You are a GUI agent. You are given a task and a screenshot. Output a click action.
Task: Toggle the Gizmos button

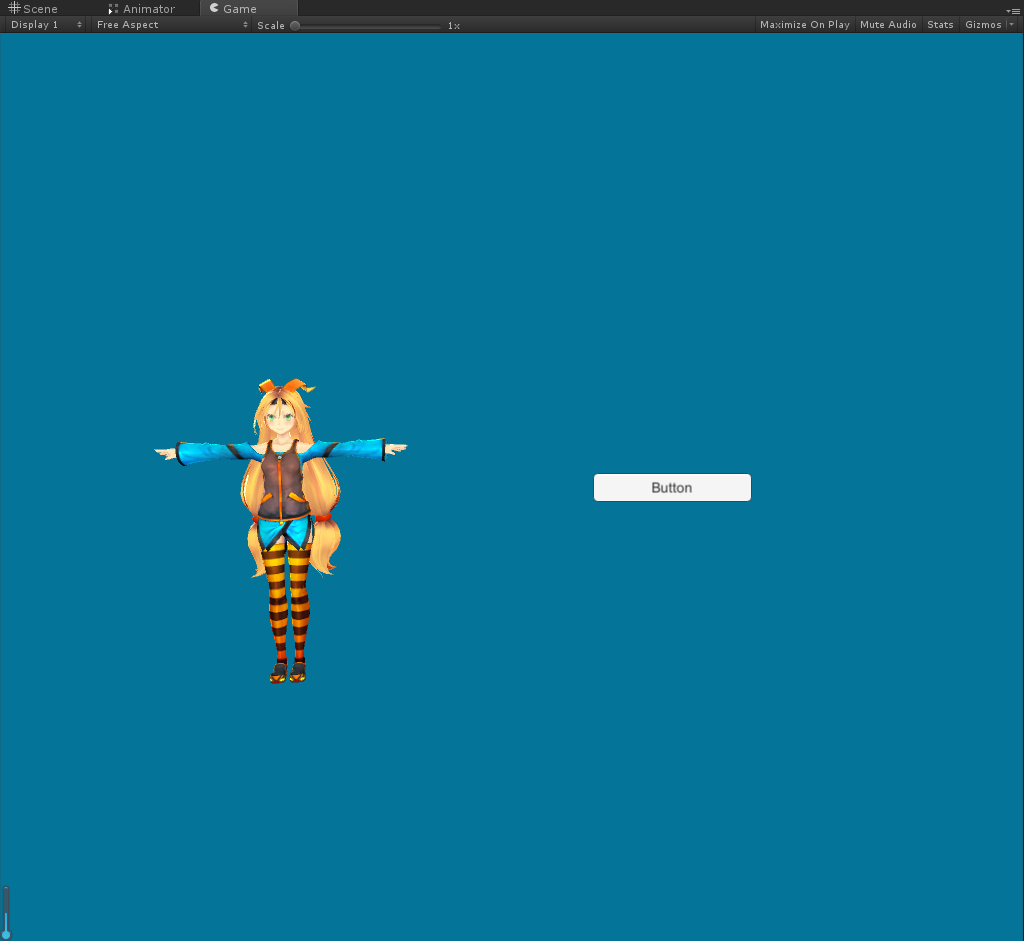(x=982, y=25)
